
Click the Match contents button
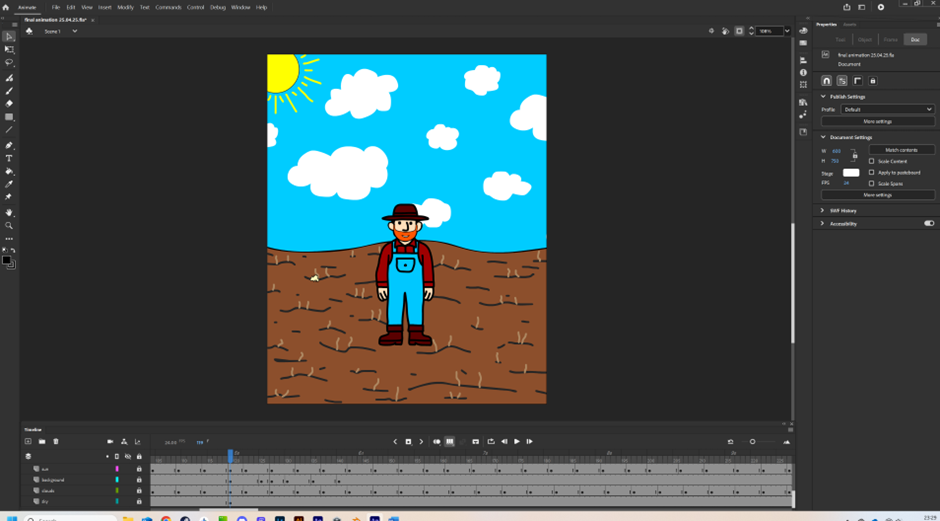click(901, 150)
